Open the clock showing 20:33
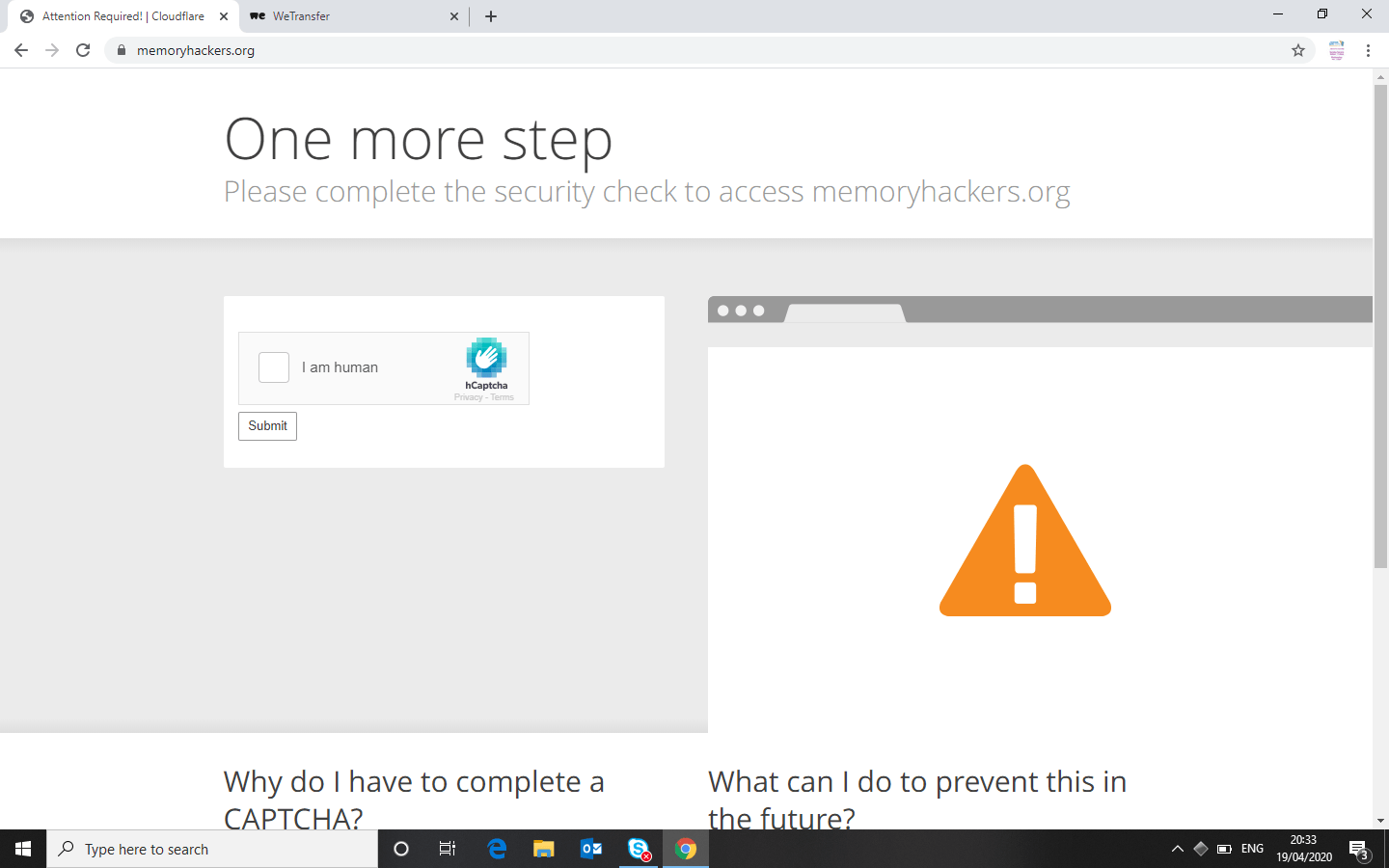 (x=1303, y=849)
